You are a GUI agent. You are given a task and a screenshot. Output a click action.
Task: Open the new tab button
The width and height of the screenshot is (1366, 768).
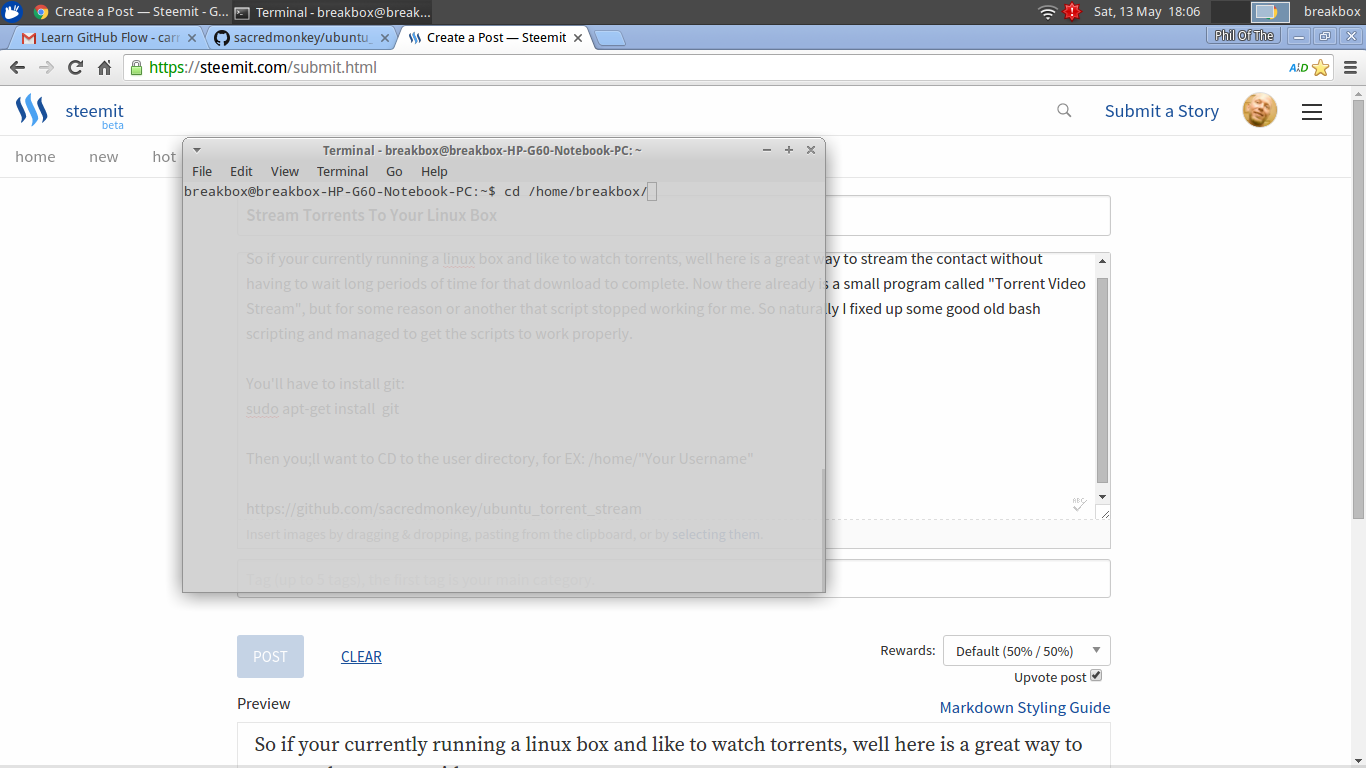pos(609,38)
